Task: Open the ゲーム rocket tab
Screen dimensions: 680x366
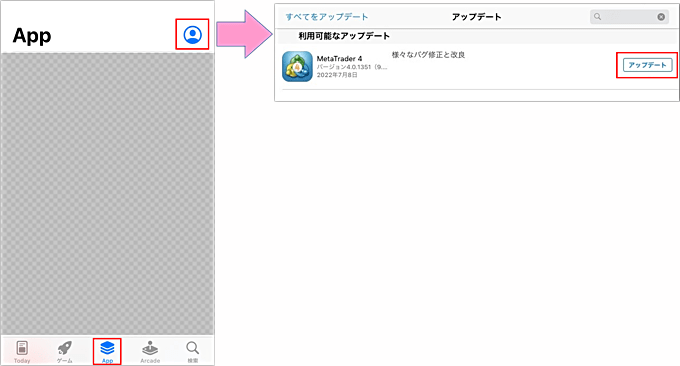Action: tap(65, 352)
